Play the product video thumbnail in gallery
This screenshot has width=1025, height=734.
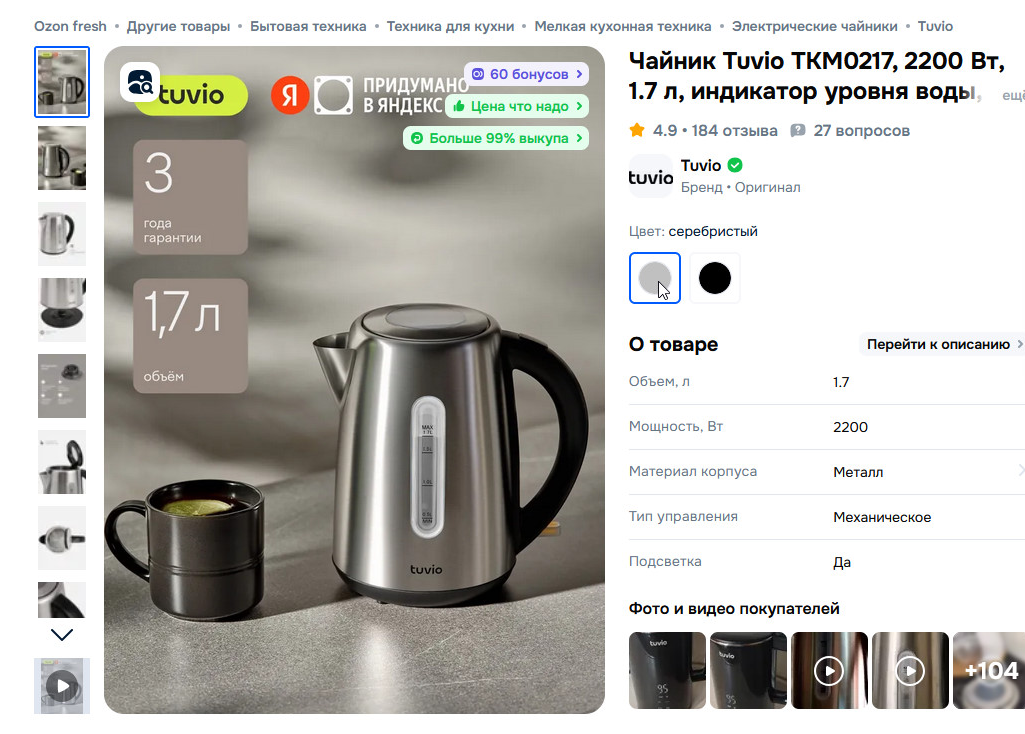point(61,686)
